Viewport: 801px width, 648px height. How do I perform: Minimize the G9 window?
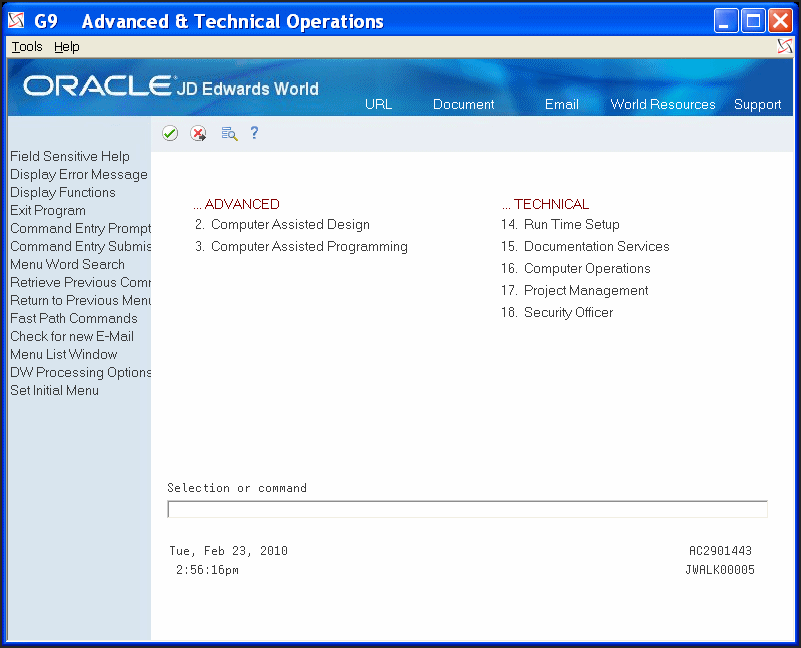click(726, 21)
